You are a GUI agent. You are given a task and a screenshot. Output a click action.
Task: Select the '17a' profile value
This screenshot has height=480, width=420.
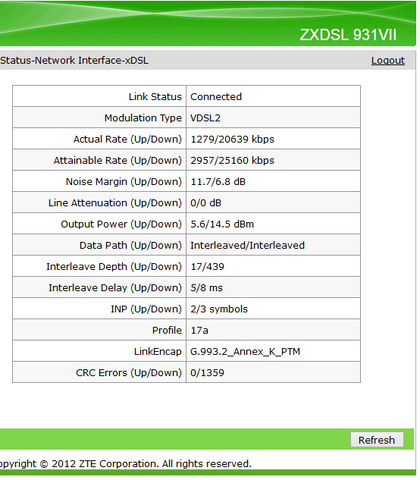point(199,331)
